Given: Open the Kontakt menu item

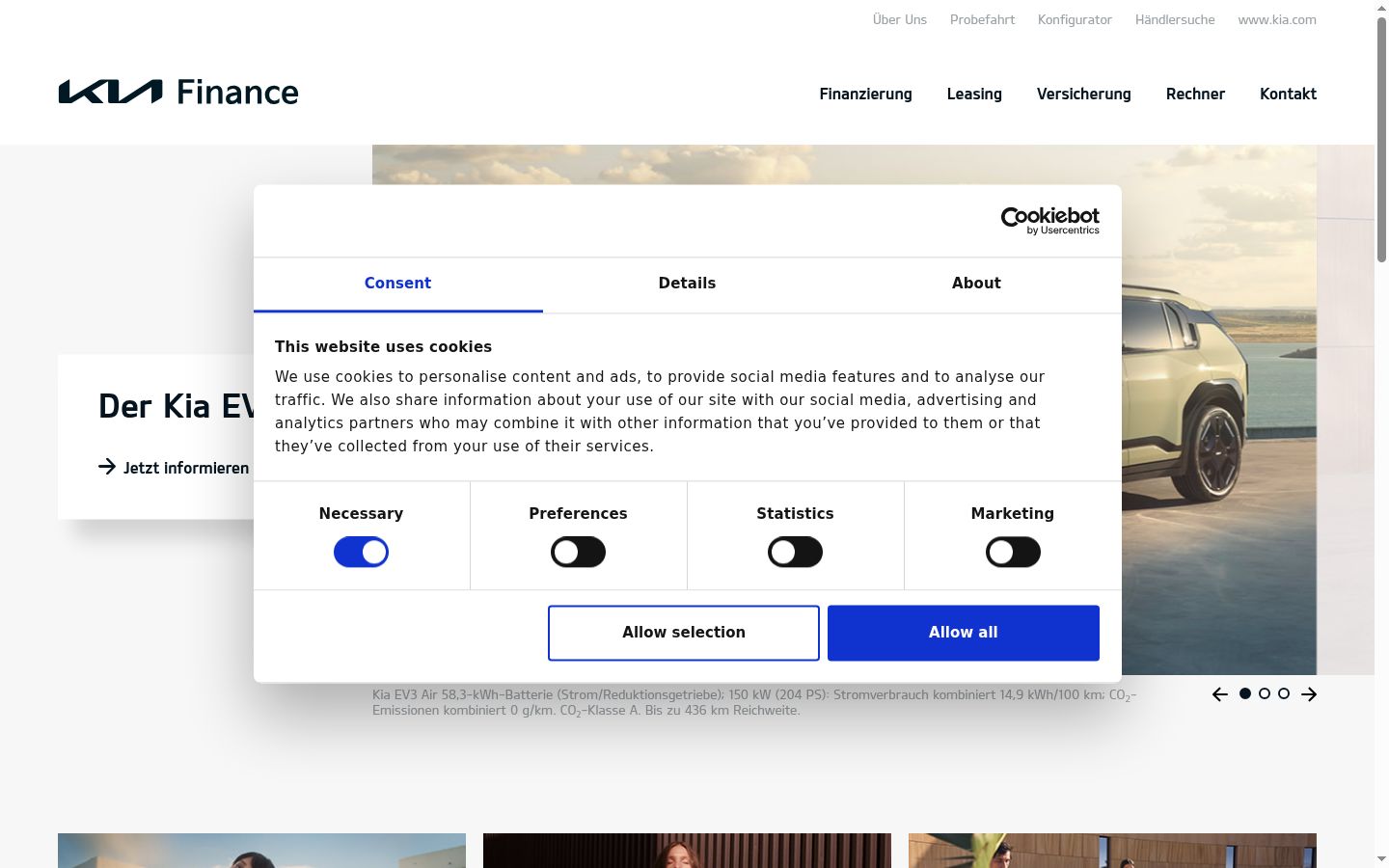Looking at the screenshot, I should tap(1288, 94).
